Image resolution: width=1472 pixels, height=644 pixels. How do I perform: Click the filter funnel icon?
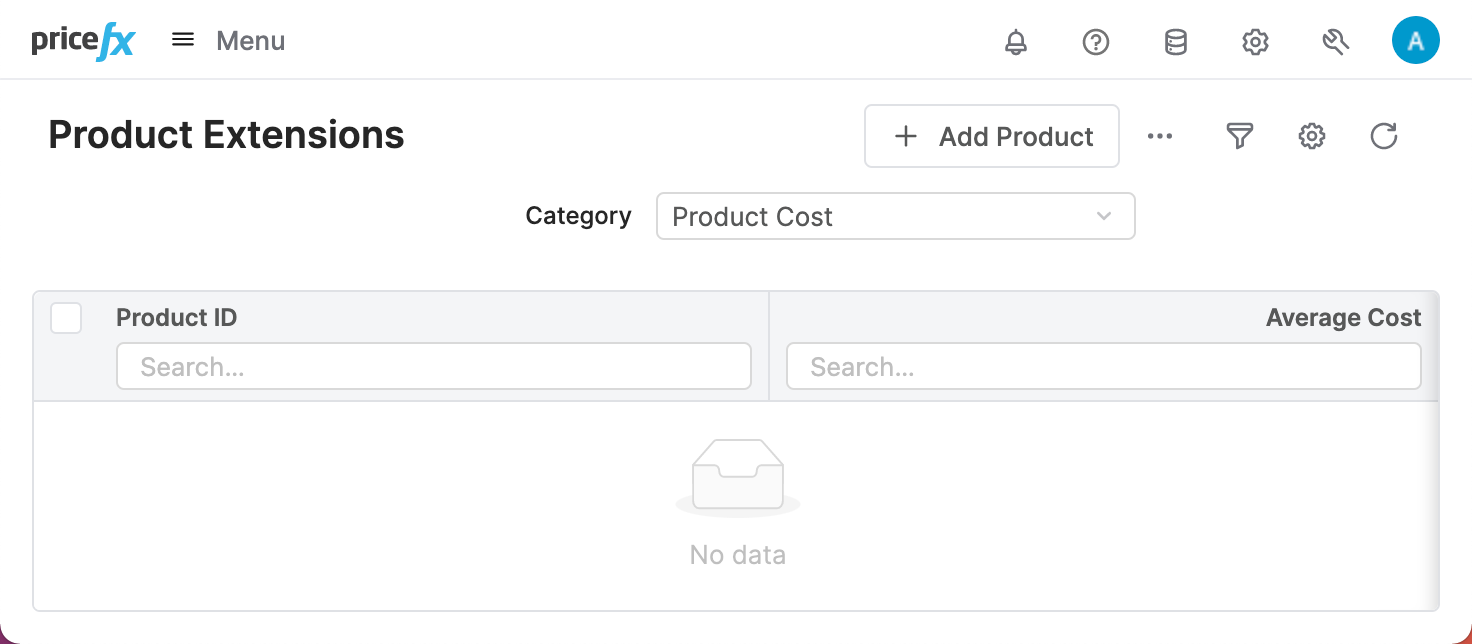pos(1240,136)
